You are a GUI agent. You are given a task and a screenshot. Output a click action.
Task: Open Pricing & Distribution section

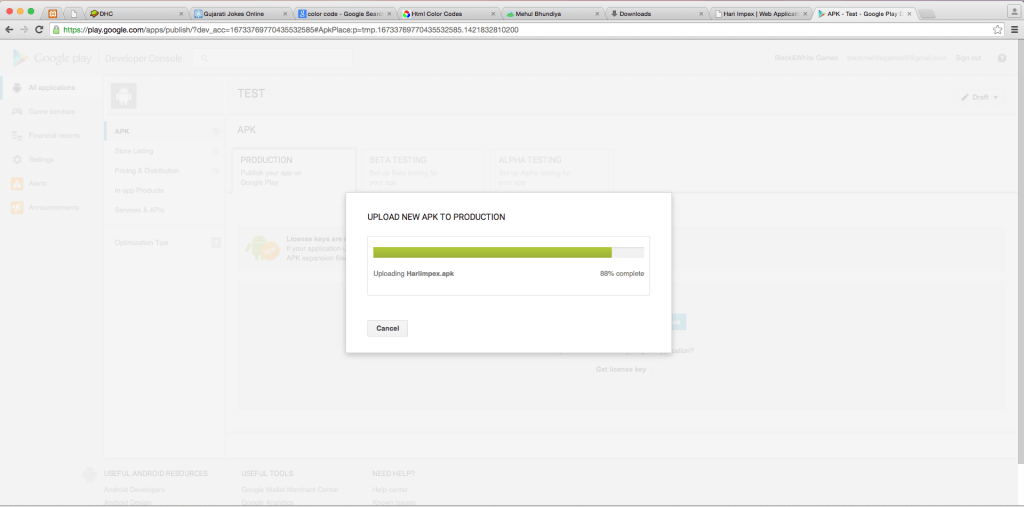tap(146, 171)
